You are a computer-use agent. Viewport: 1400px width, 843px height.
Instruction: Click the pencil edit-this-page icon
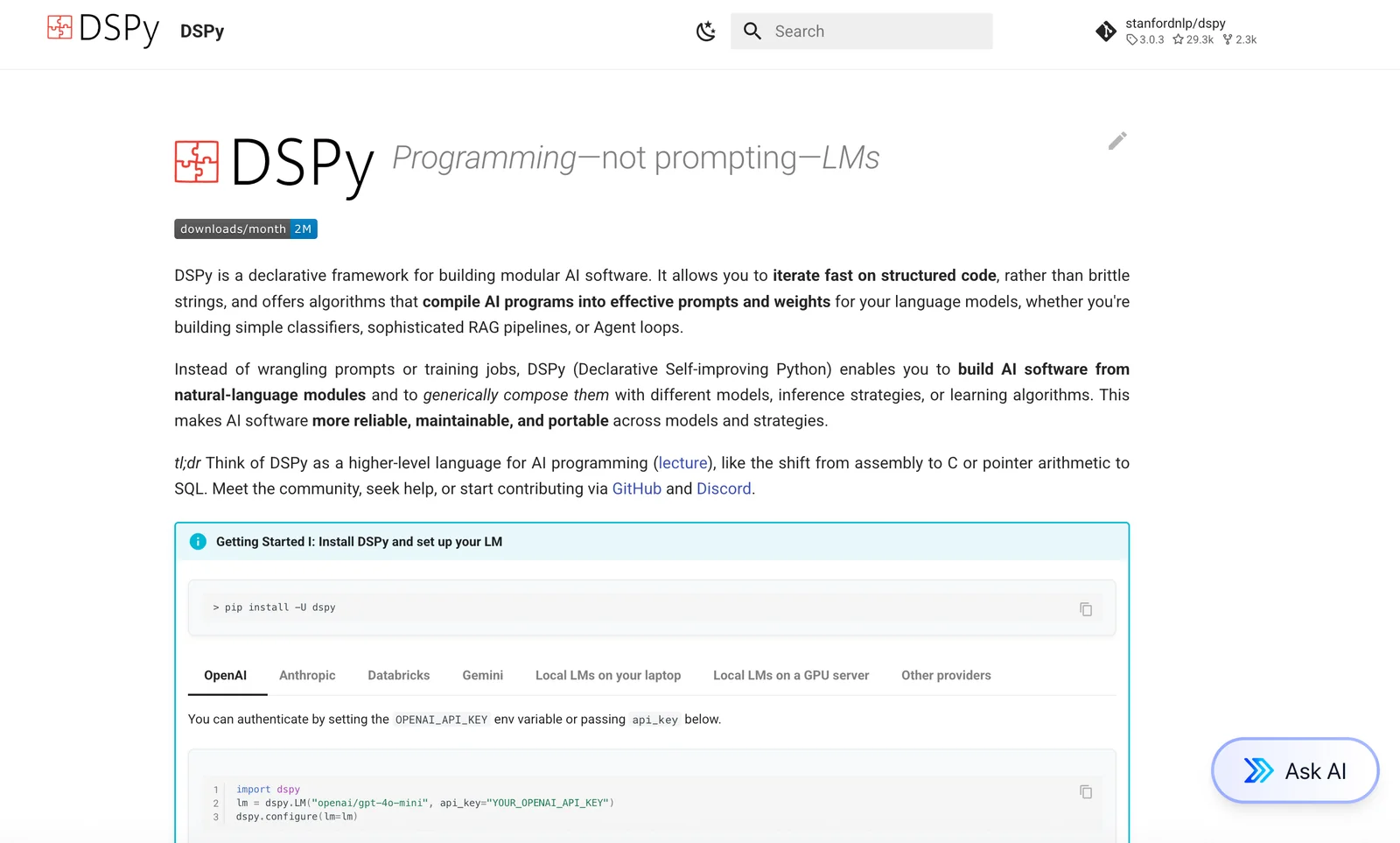click(x=1116, y=141)
